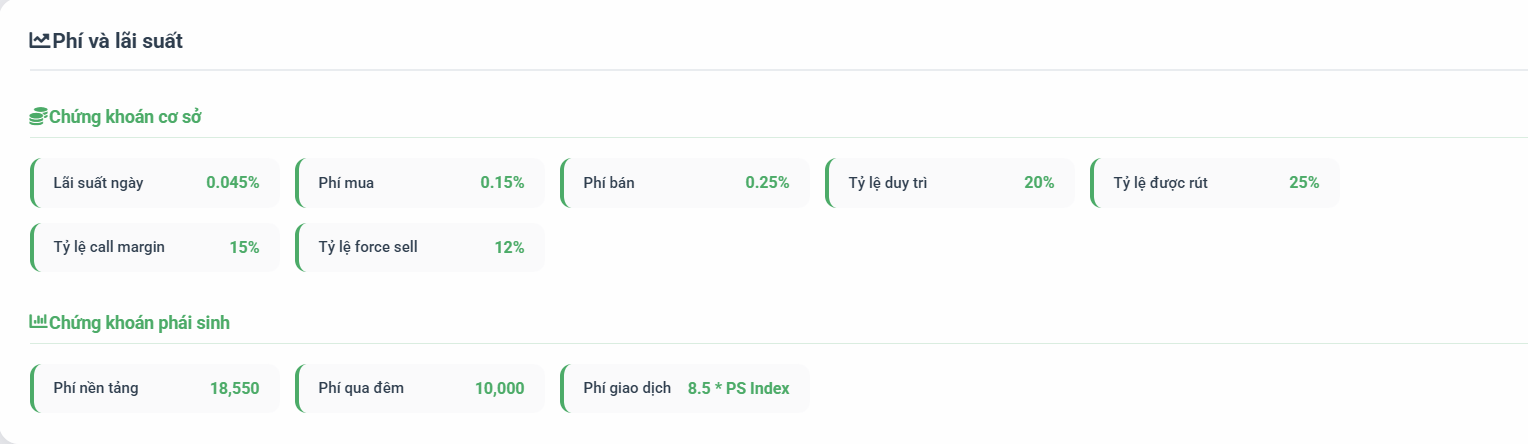Select the 8.5 * PS Index fee value

tap(738, 388)
